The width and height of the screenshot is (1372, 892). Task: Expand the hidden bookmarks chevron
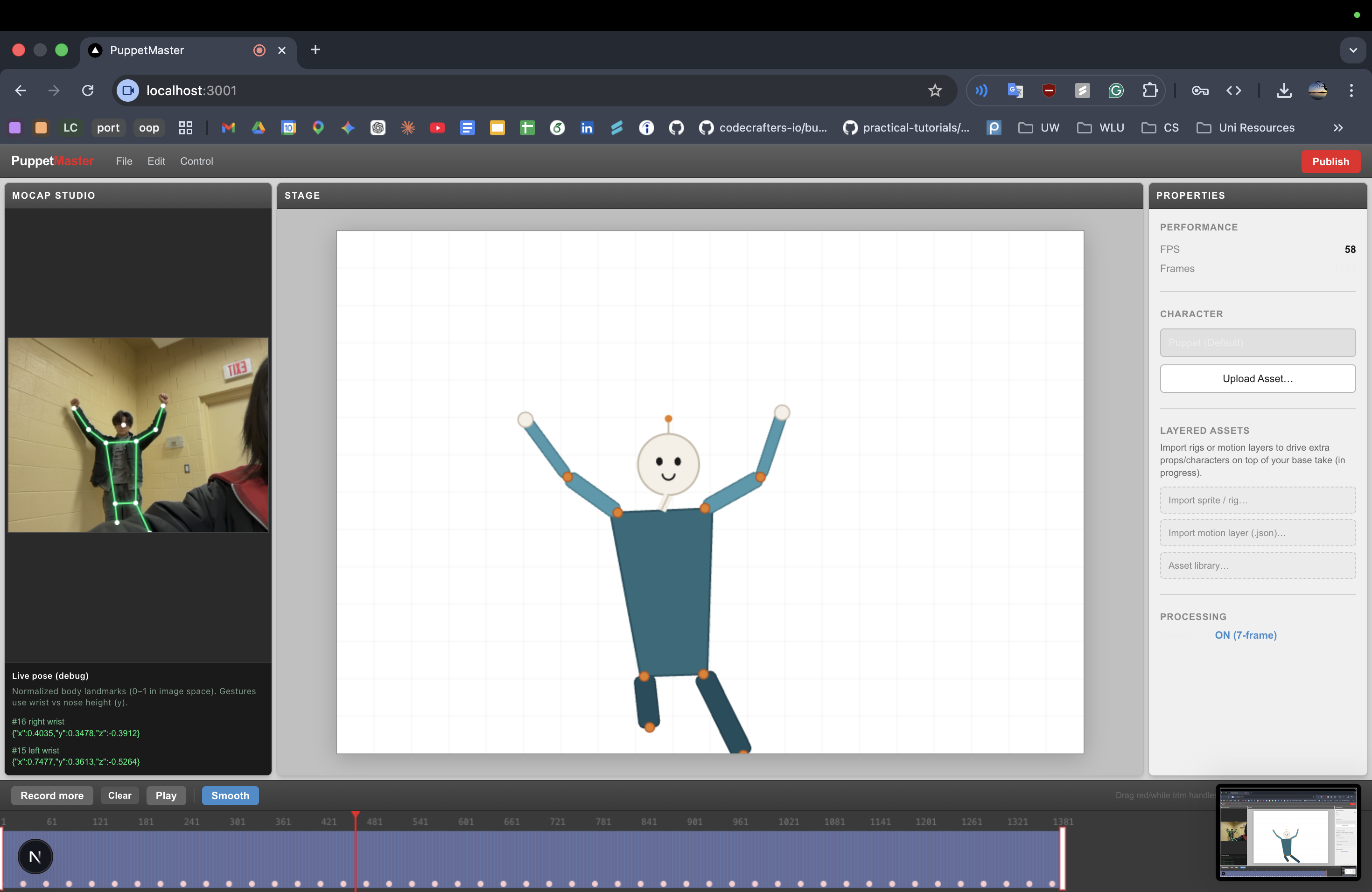1338,128
